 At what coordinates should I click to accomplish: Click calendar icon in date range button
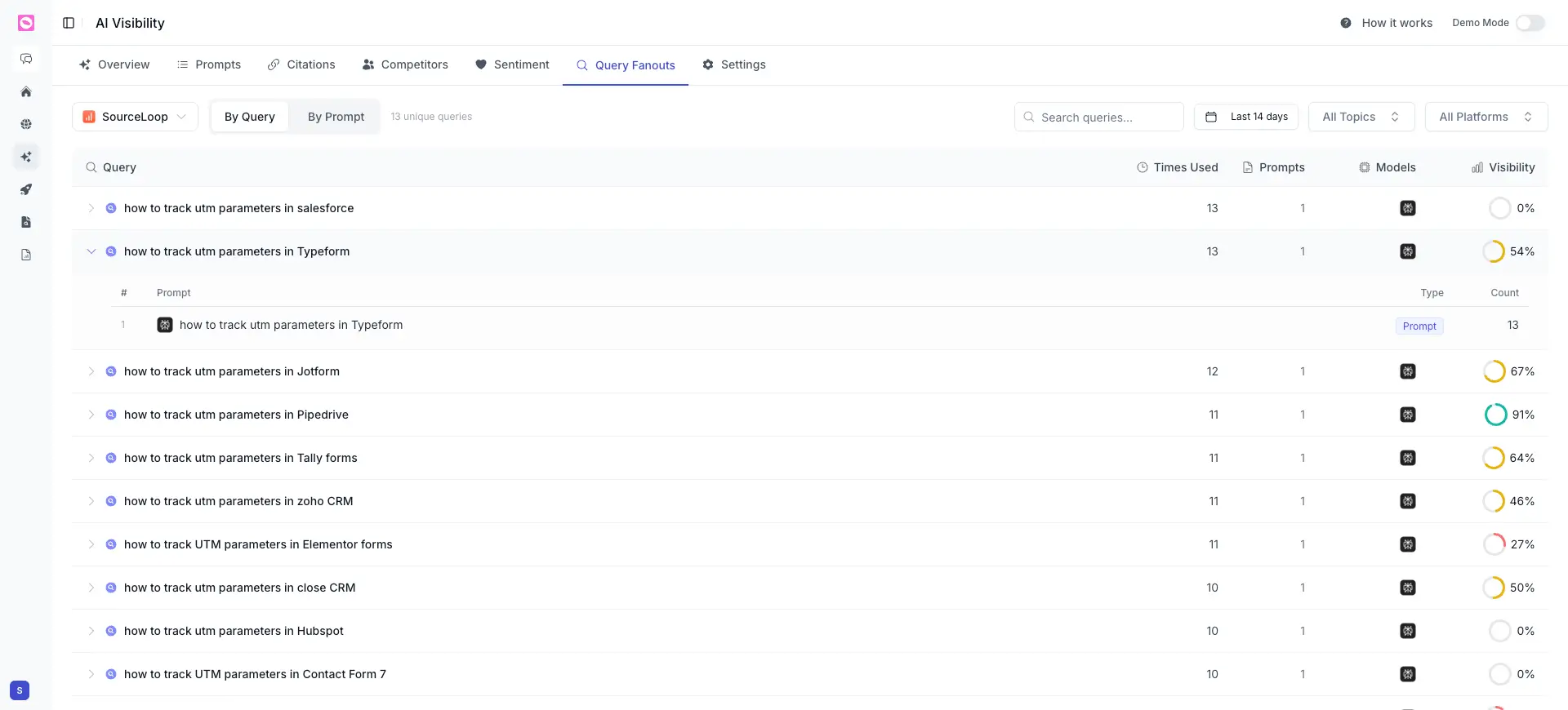pyautogui.click(x=1211, y=117)
